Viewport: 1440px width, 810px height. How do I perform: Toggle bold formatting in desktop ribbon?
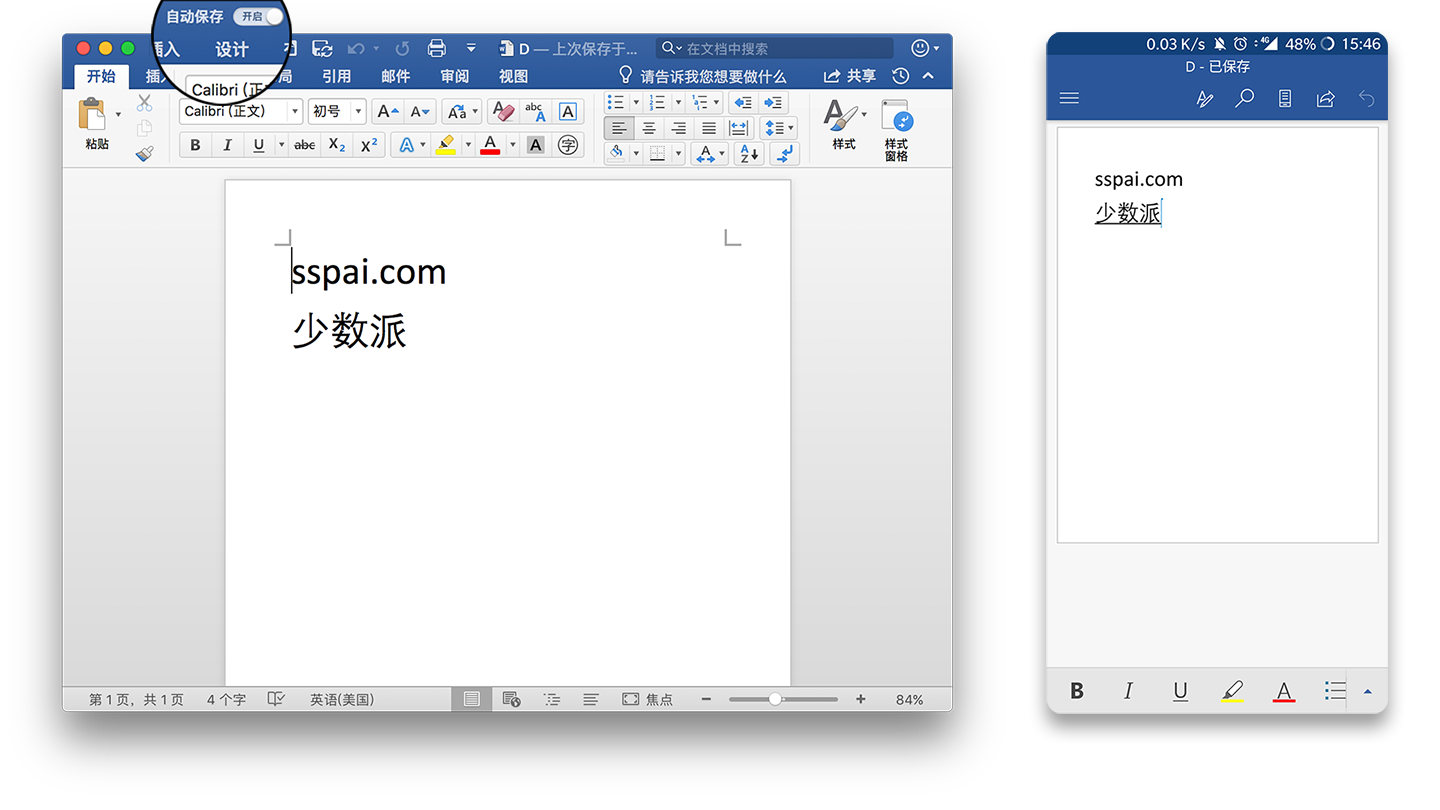(195, 145)
